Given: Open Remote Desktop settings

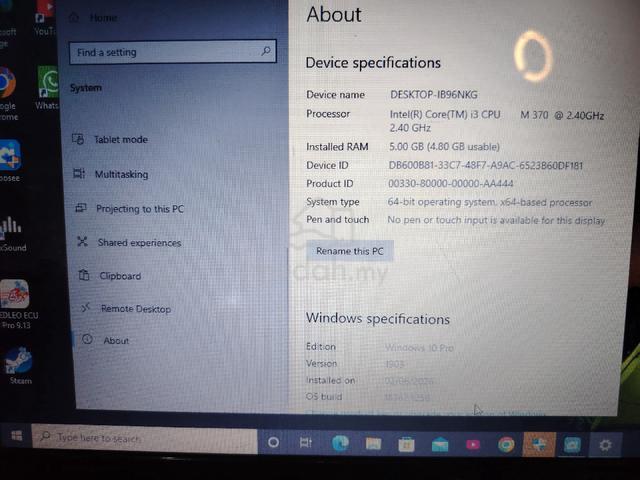Looking at the screenshot, I should click(x=136, y=309).
